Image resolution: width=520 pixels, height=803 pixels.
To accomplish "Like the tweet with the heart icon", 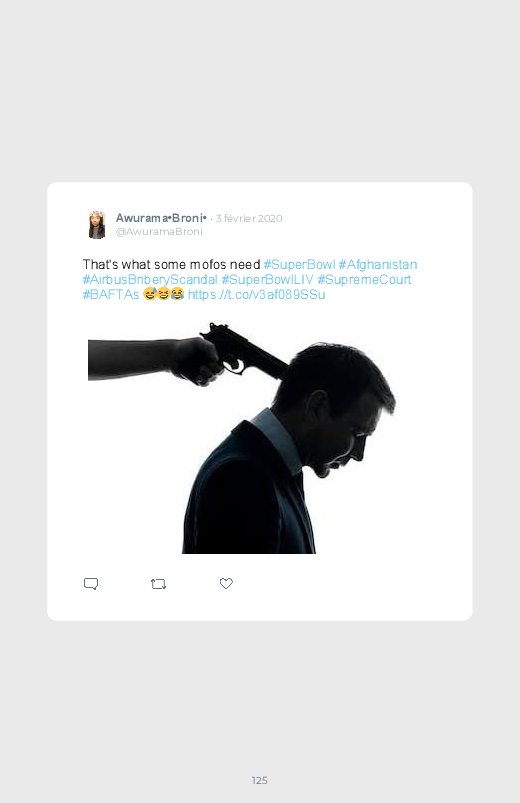I will (226, 583).
